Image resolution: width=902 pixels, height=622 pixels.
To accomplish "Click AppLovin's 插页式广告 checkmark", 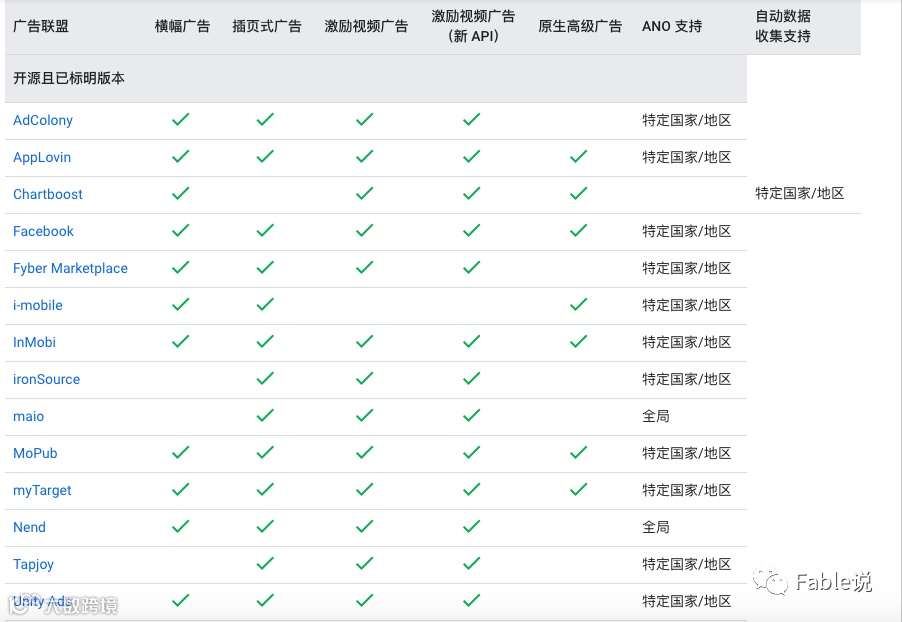I will pyautogui.click(x=265, y=157).
